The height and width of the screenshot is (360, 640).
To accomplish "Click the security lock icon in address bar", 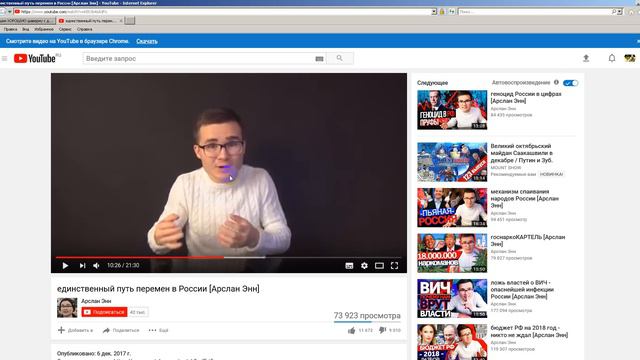I will click(442, 12).
